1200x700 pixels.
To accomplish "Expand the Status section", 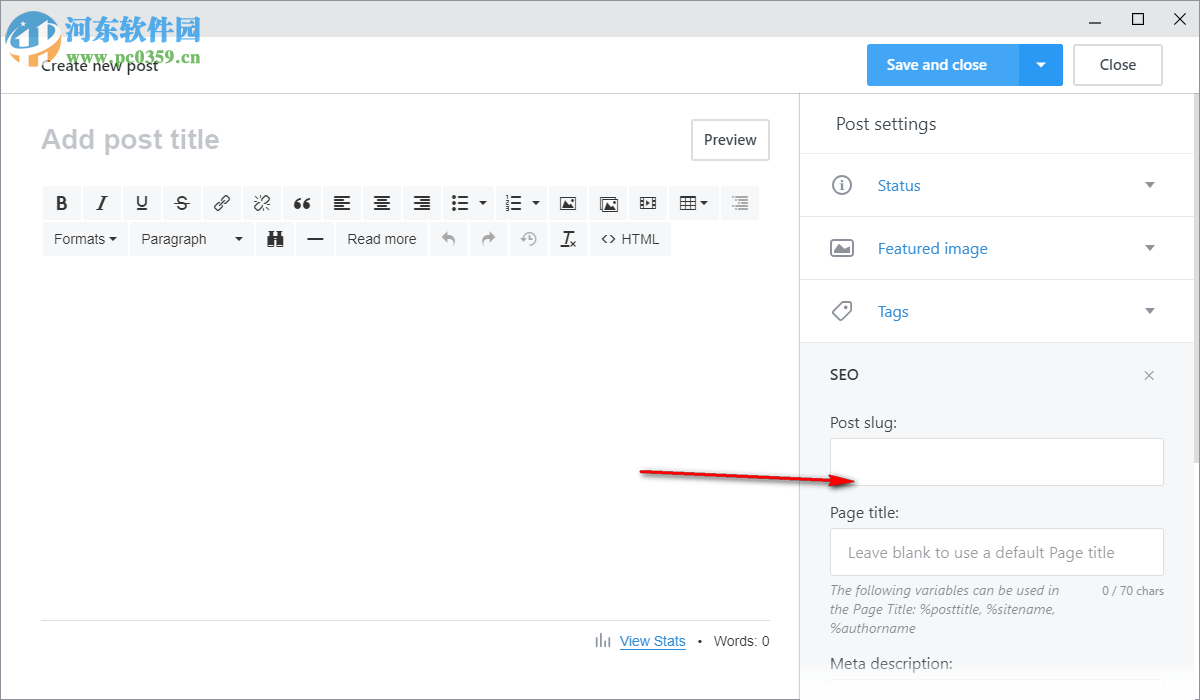I will click(x=996, y=185).
